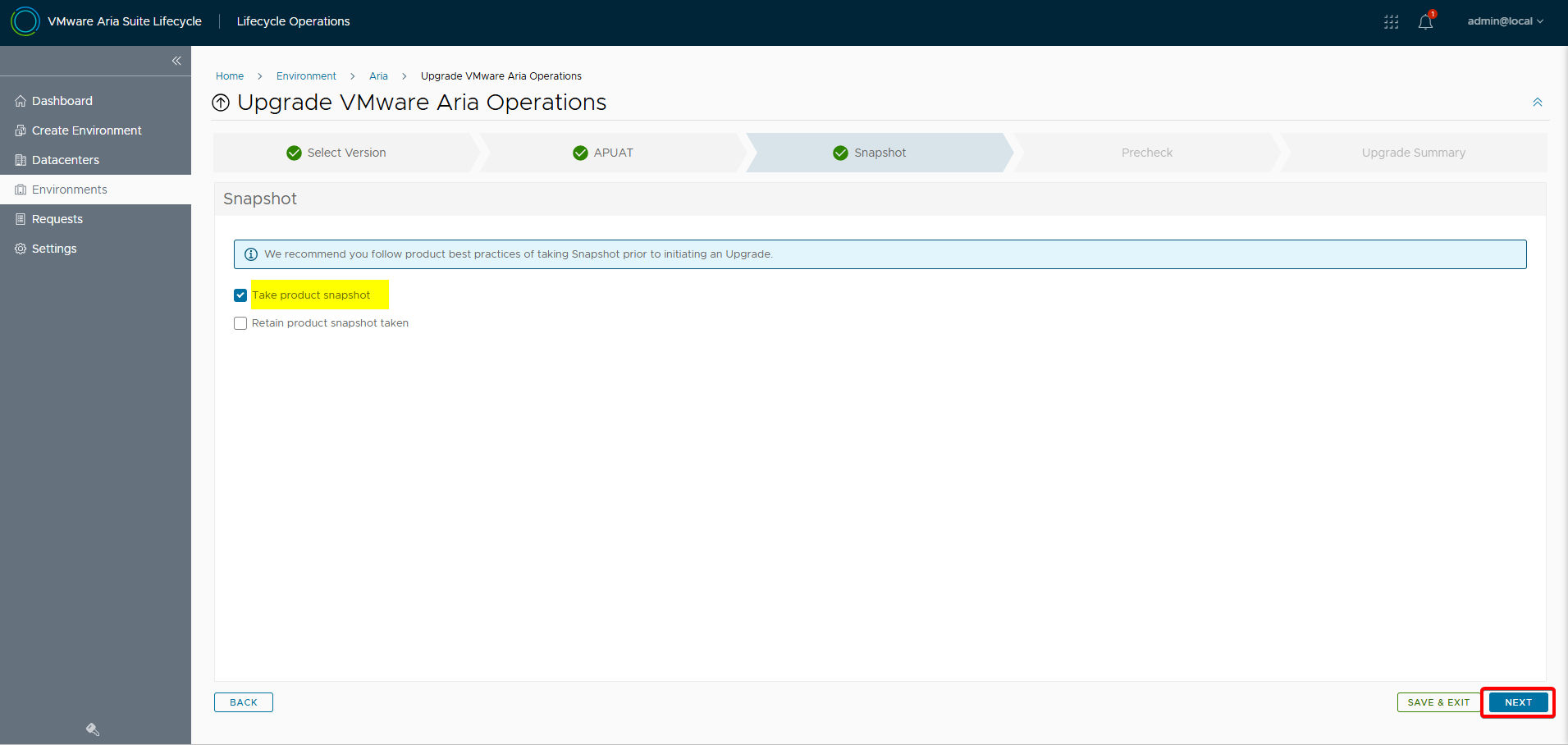Click the SAVE & EXIT button
The width and height of the screenshot is (1568, 745).
tap(1438, 702)
